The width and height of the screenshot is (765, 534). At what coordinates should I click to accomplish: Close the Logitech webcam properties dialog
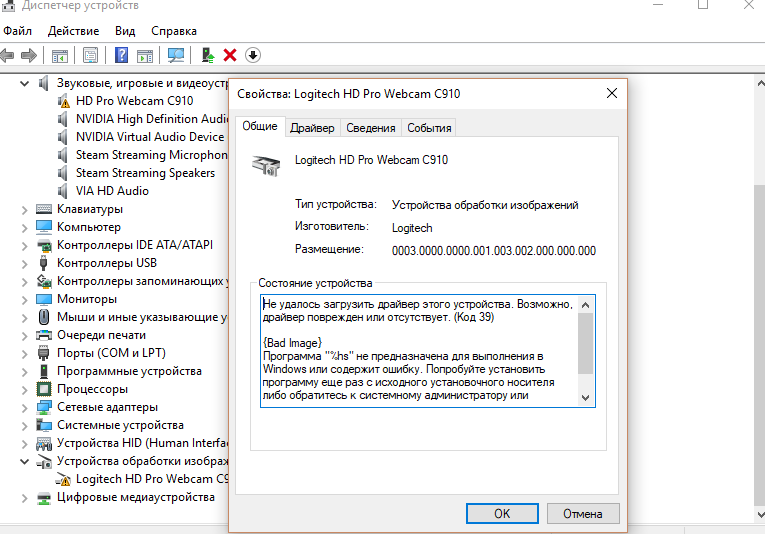[612, 93]
